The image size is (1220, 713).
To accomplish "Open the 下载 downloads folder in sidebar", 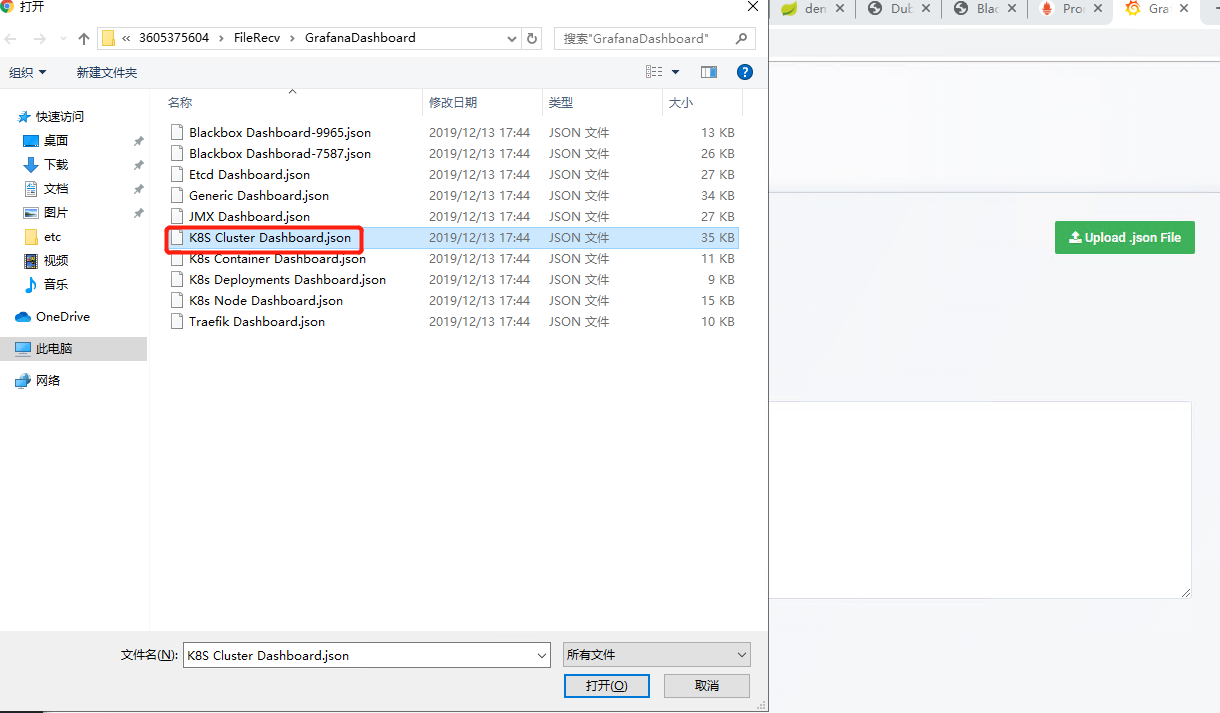I will 56,165.
